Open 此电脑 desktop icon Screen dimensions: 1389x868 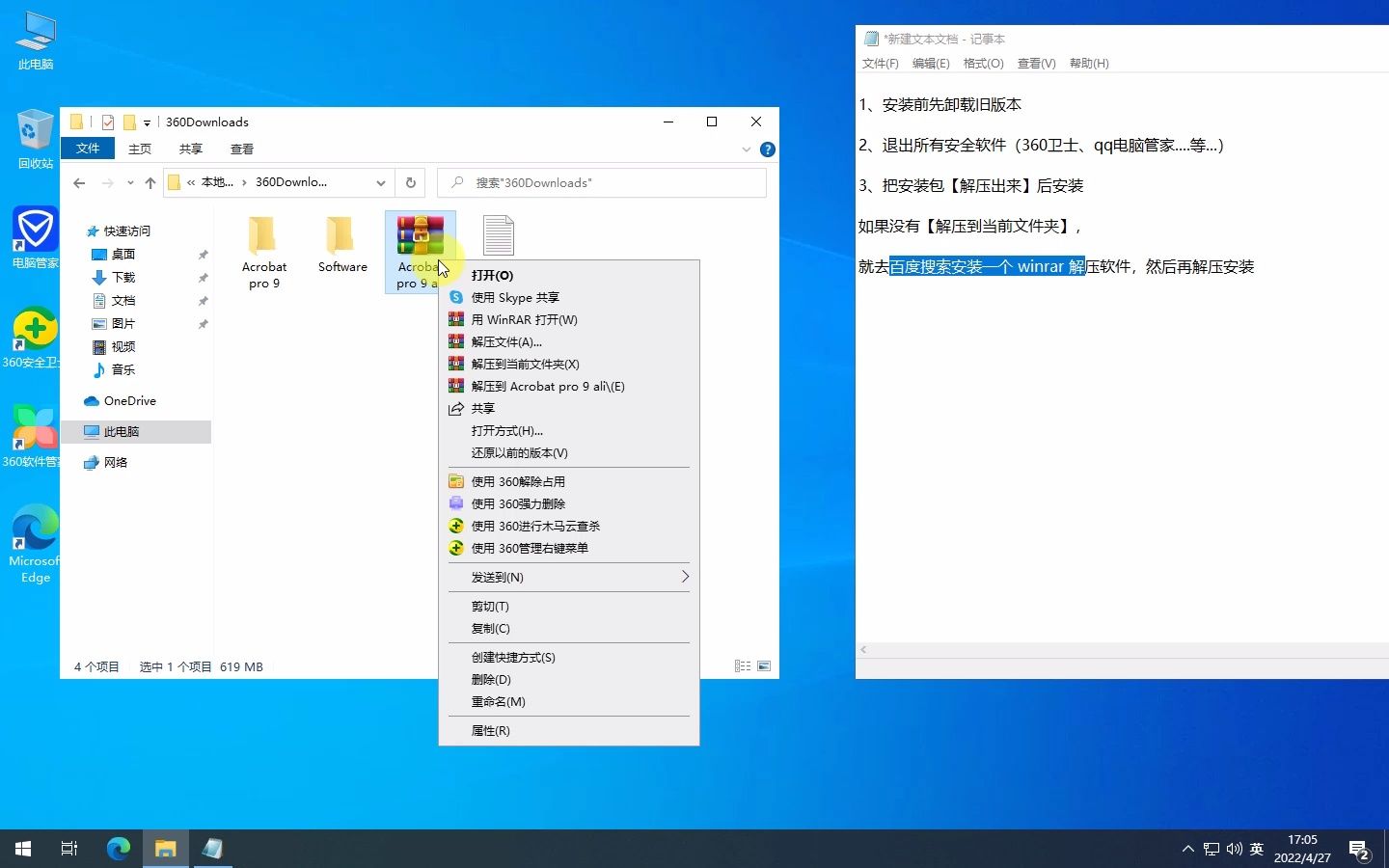click(x=34, y=39)
